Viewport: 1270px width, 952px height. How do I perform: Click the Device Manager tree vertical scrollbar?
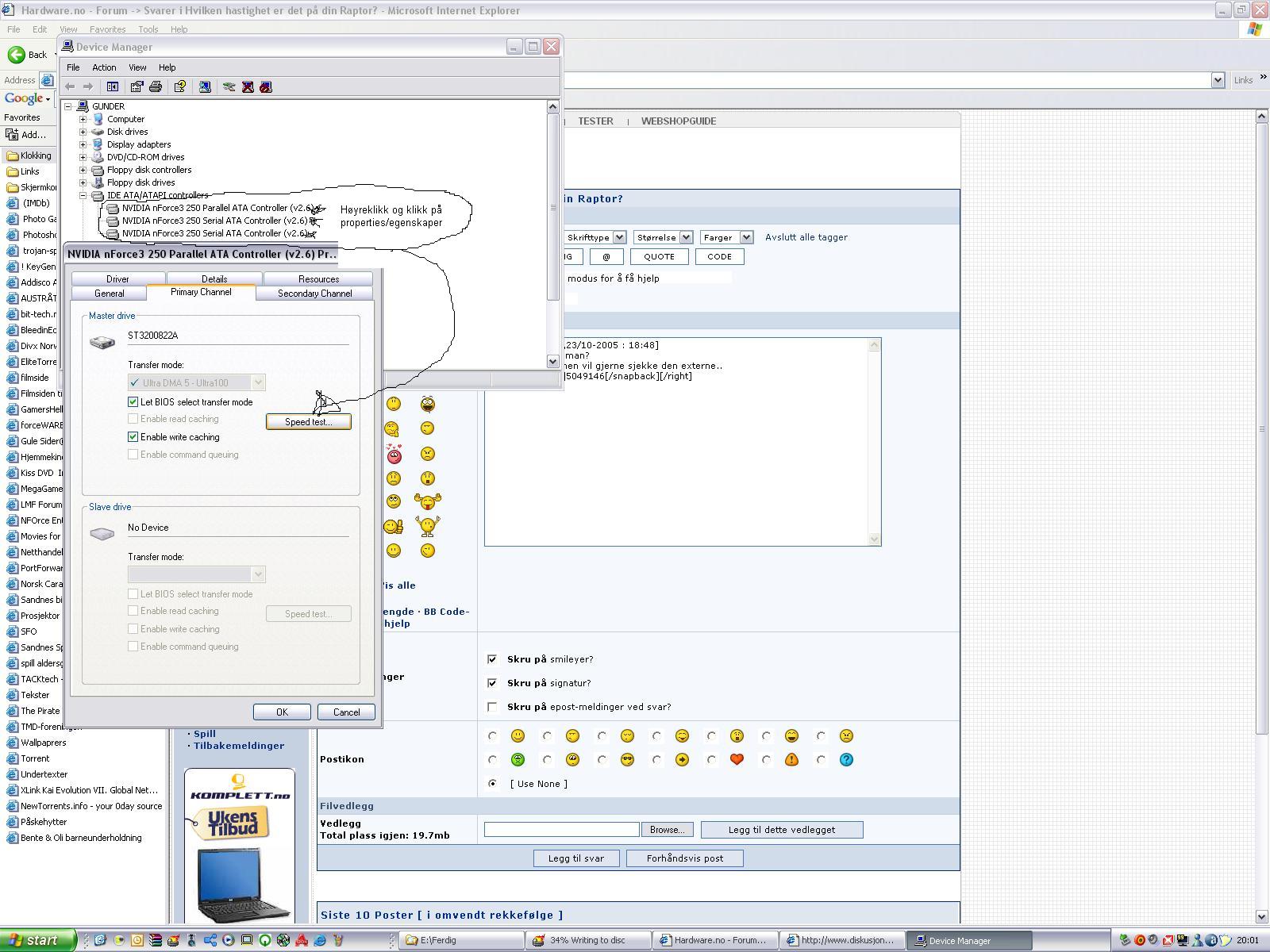coord(553,234)
